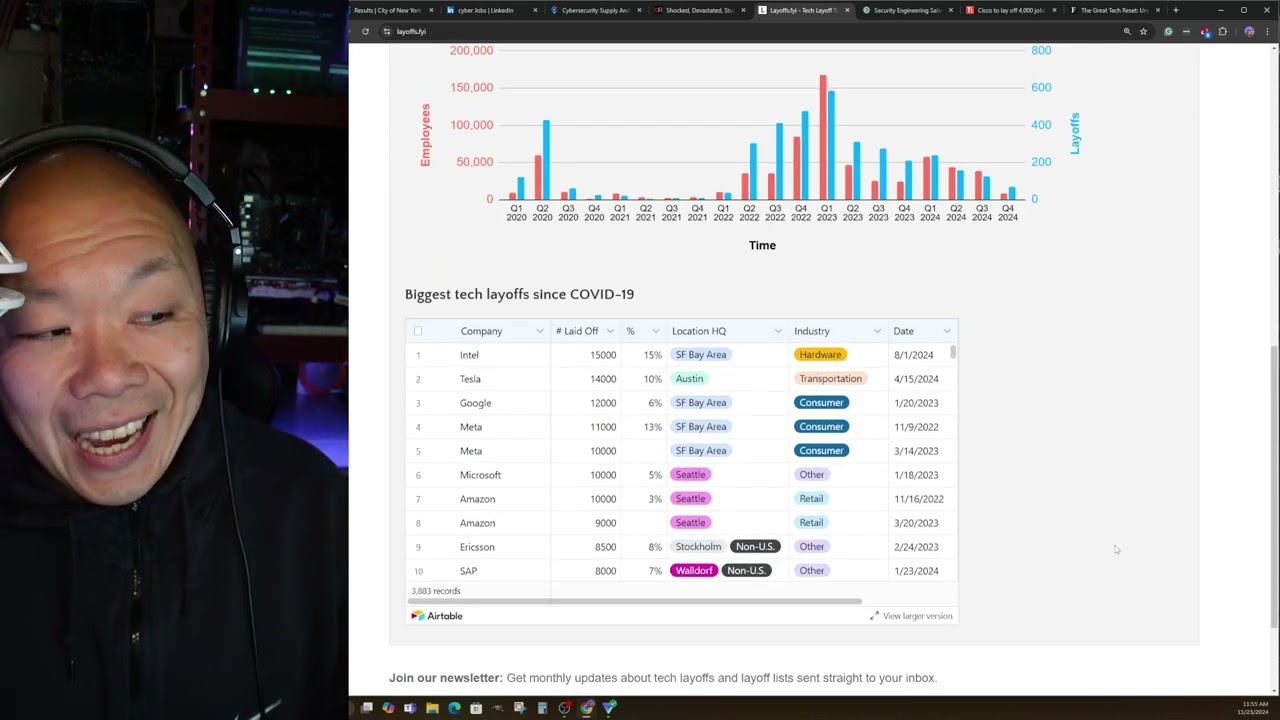Click the Transportation tag in Tesla row
Viewport: 1280px width, 720px height.
click(x=830, y=379)
